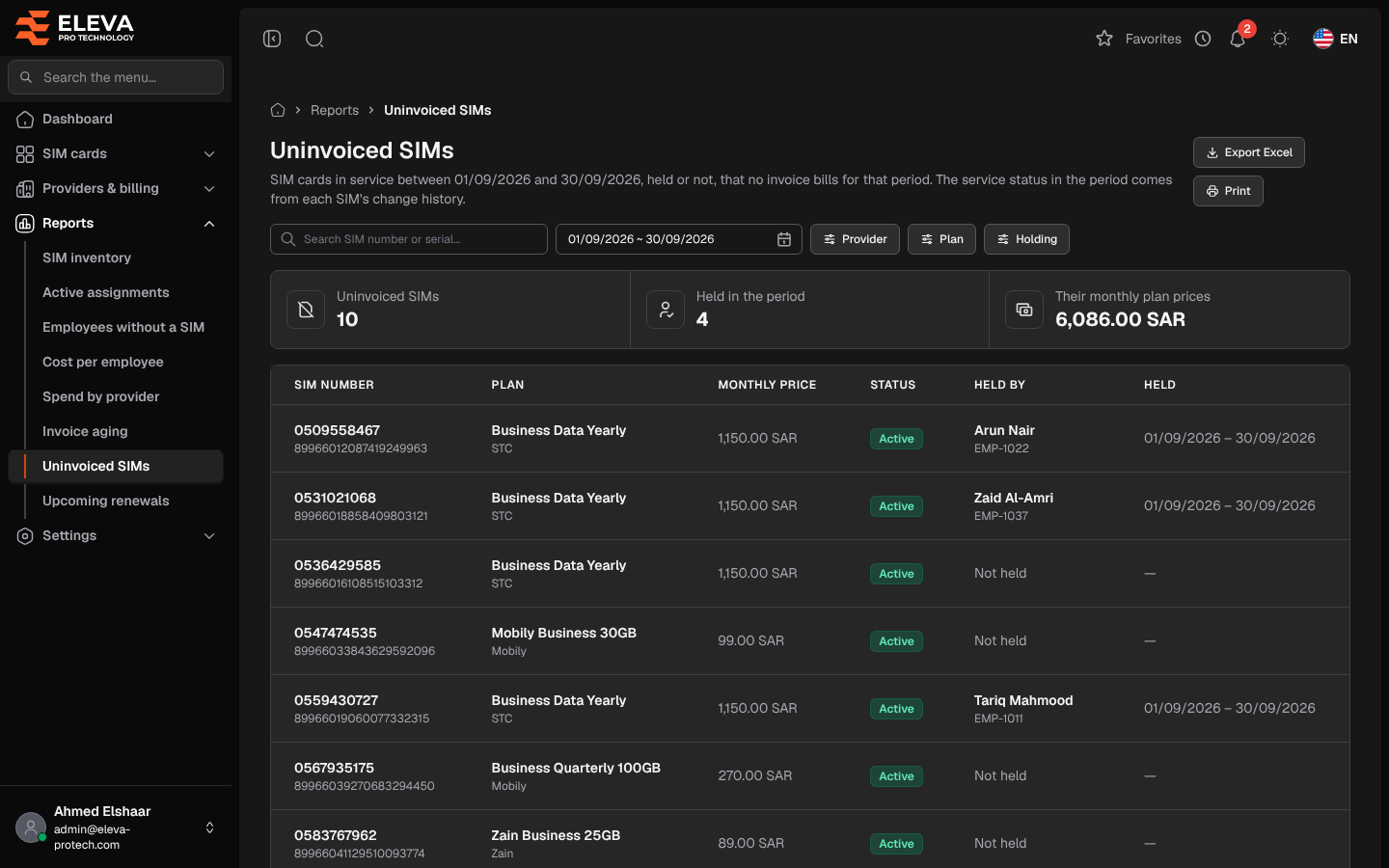Click SIM number 0547474535
1389x868 pixels.
[x=336, y=633]
